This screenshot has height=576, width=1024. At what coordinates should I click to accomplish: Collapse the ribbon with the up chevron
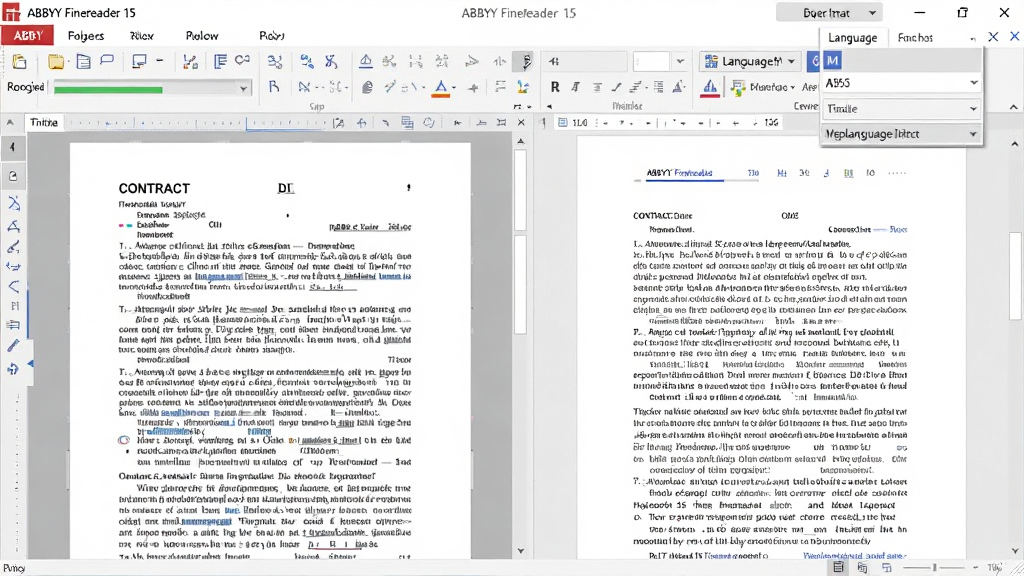point(1014,106)
